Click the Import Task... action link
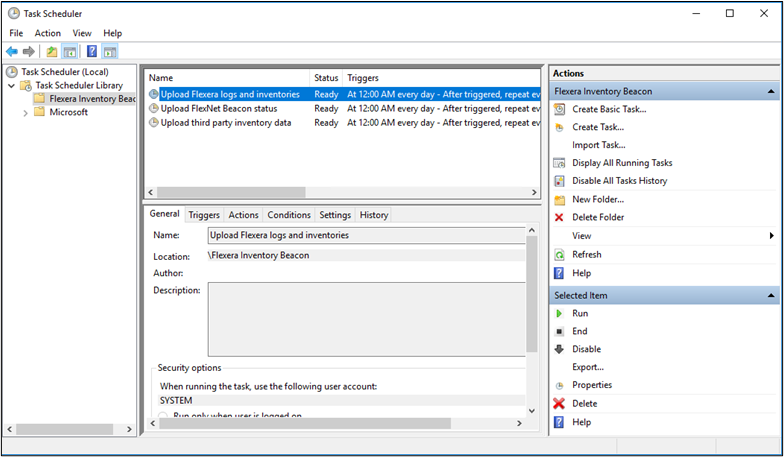 point(599,145)
